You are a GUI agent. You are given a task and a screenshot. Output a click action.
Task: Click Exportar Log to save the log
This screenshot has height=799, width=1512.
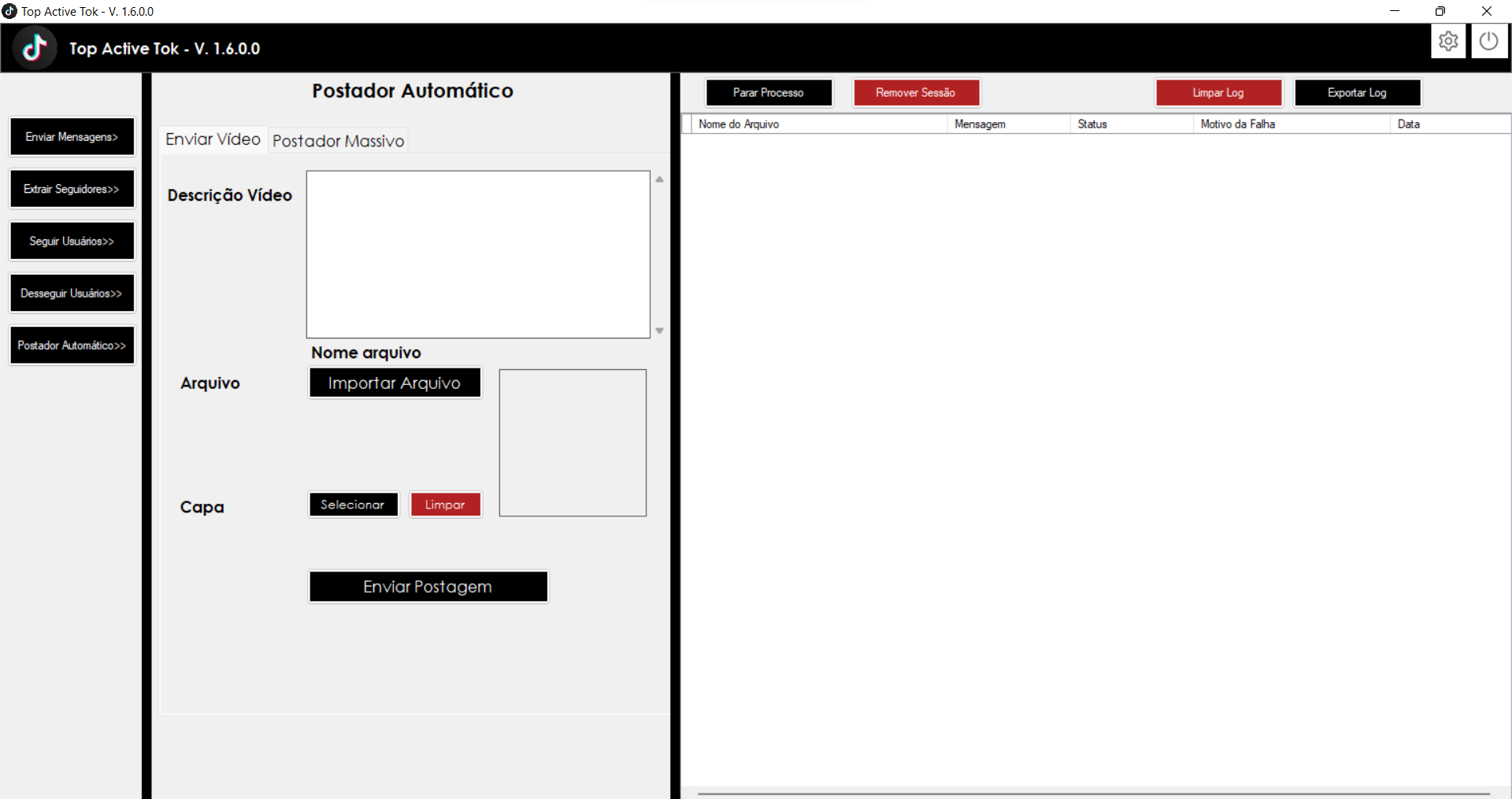coord(1358,92)
